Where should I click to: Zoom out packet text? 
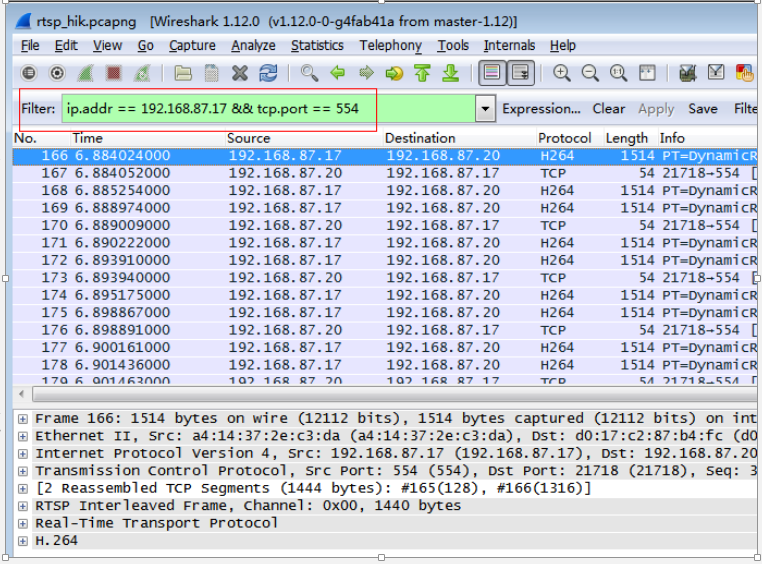pyautogui.click(x=590, y=73)
